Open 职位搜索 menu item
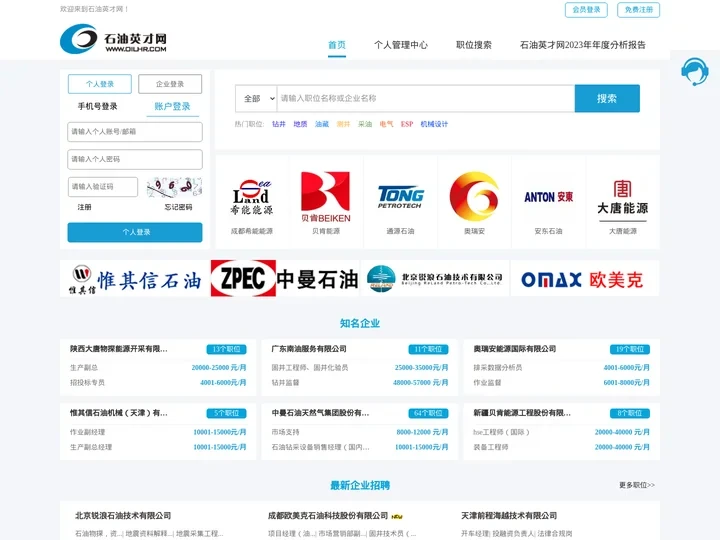 (473, 45)
